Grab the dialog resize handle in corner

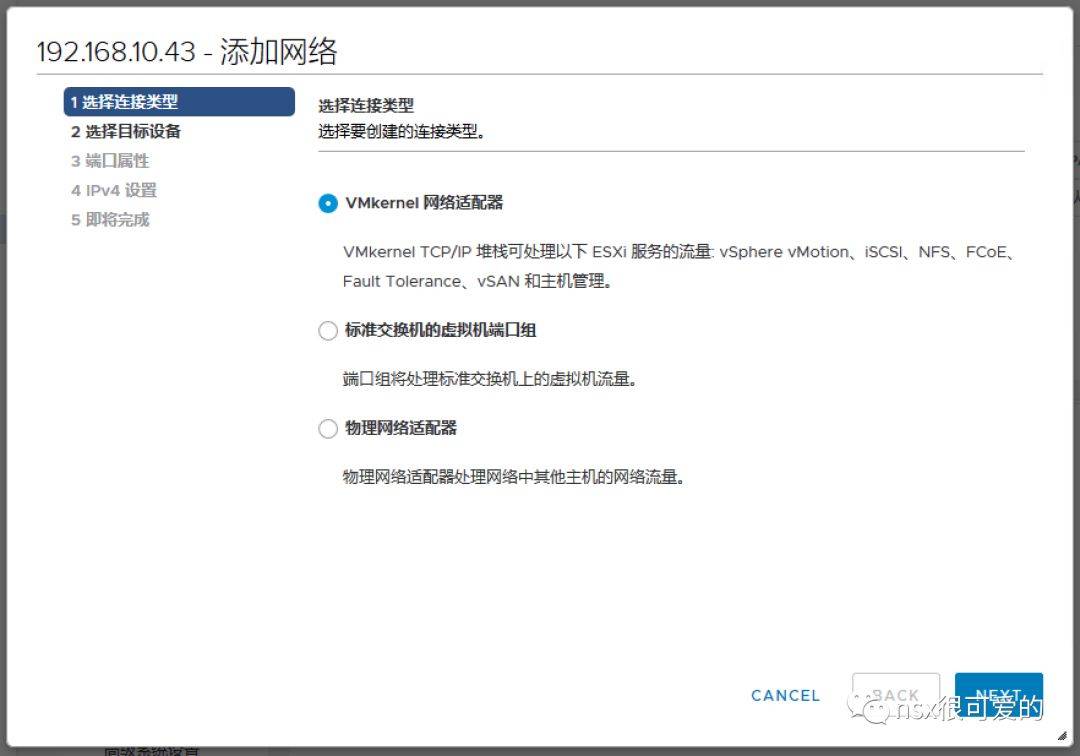tap(1061, 735)
